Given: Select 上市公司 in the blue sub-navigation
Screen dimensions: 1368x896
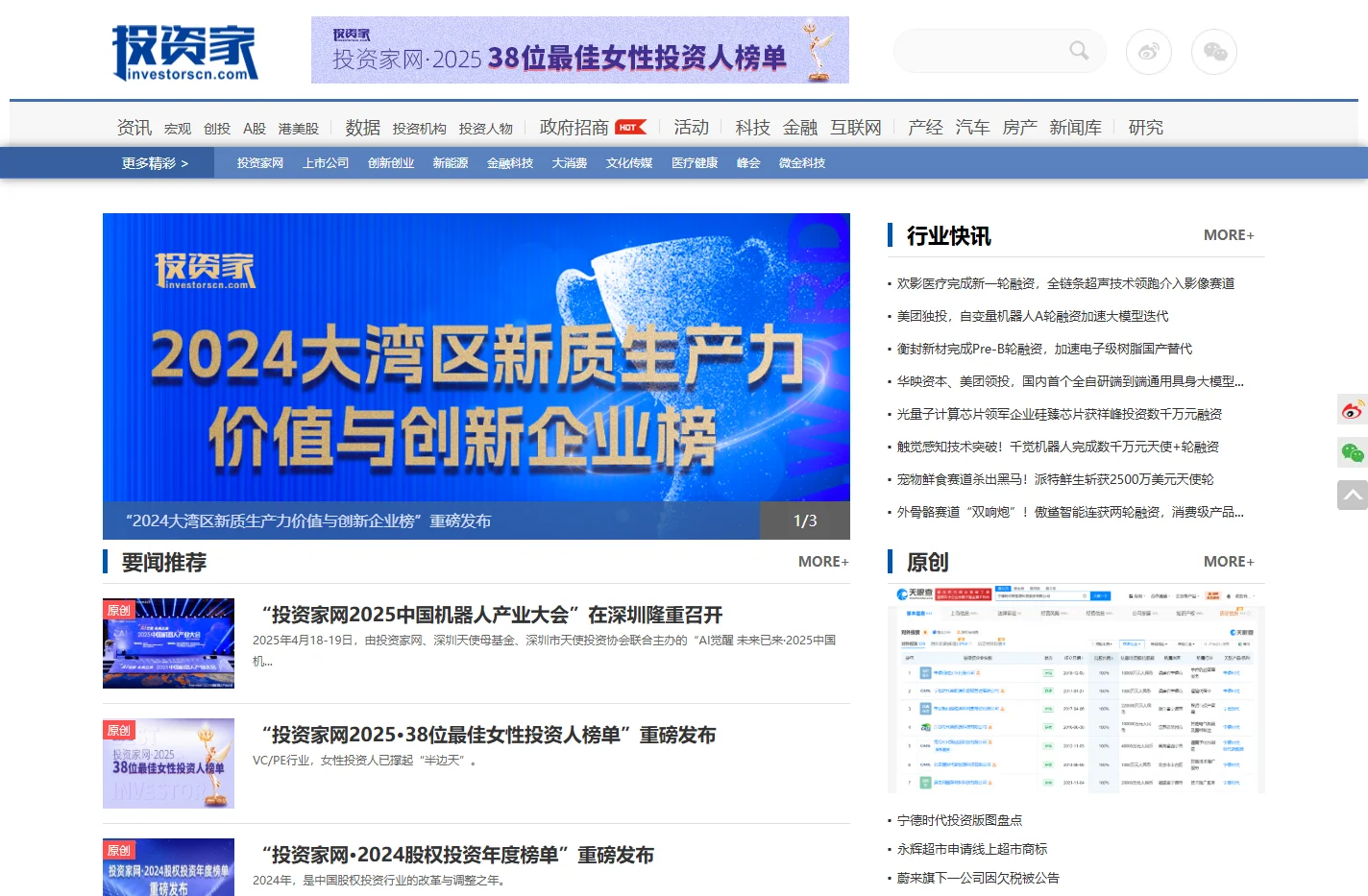Looking at the screenshot, I should click(326, 163).
